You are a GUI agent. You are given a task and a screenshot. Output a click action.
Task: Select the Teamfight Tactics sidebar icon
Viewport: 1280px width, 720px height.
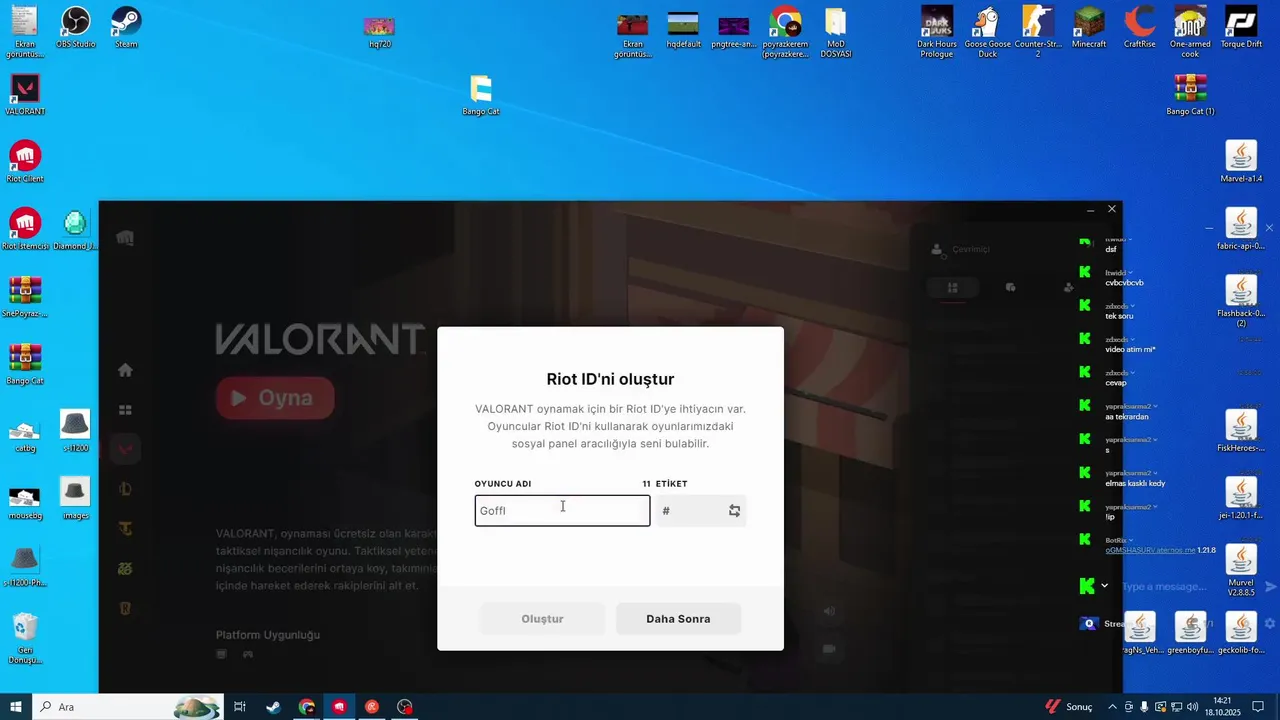tap(125, 528)
